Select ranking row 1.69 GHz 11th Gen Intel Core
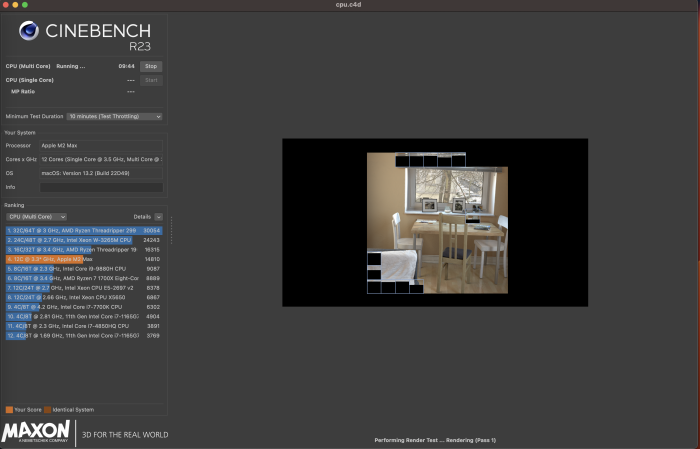Image resolution: width=700 pixels, height=449 pixels. (84, 336)
